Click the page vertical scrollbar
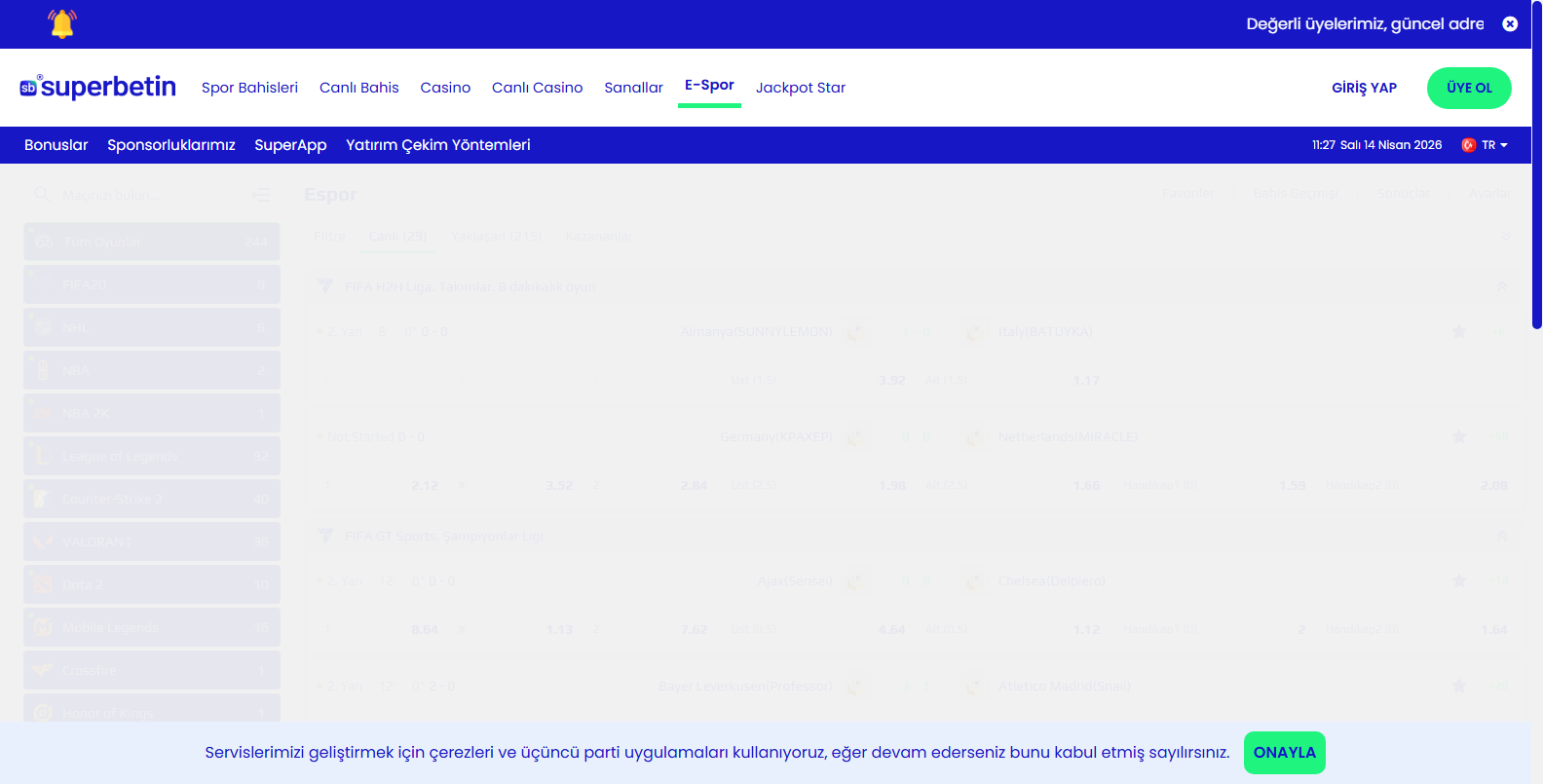 coord(1537,166)
